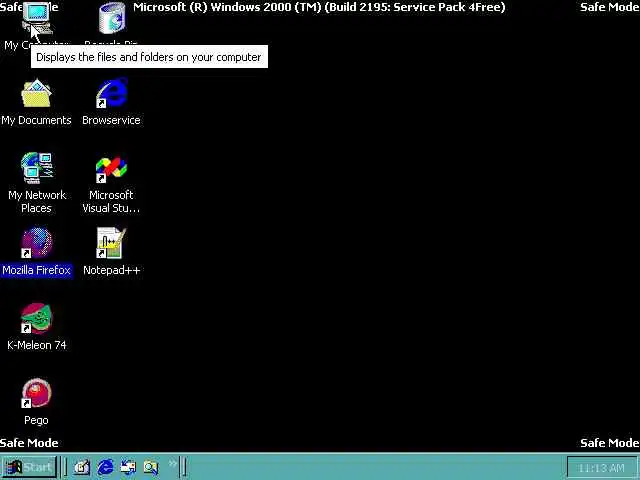
Task: Select the Pego shortcut icon
Action: (37, 393)
